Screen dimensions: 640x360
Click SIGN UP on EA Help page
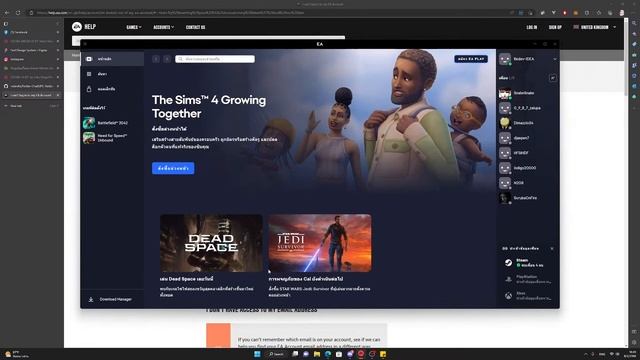[555, 27]
